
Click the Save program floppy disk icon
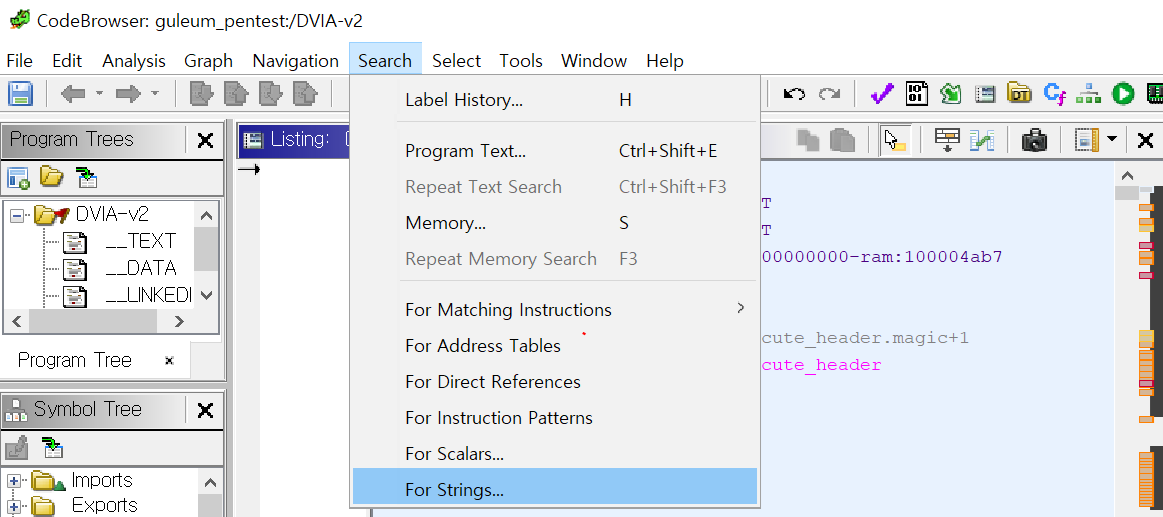pos(20,94)
